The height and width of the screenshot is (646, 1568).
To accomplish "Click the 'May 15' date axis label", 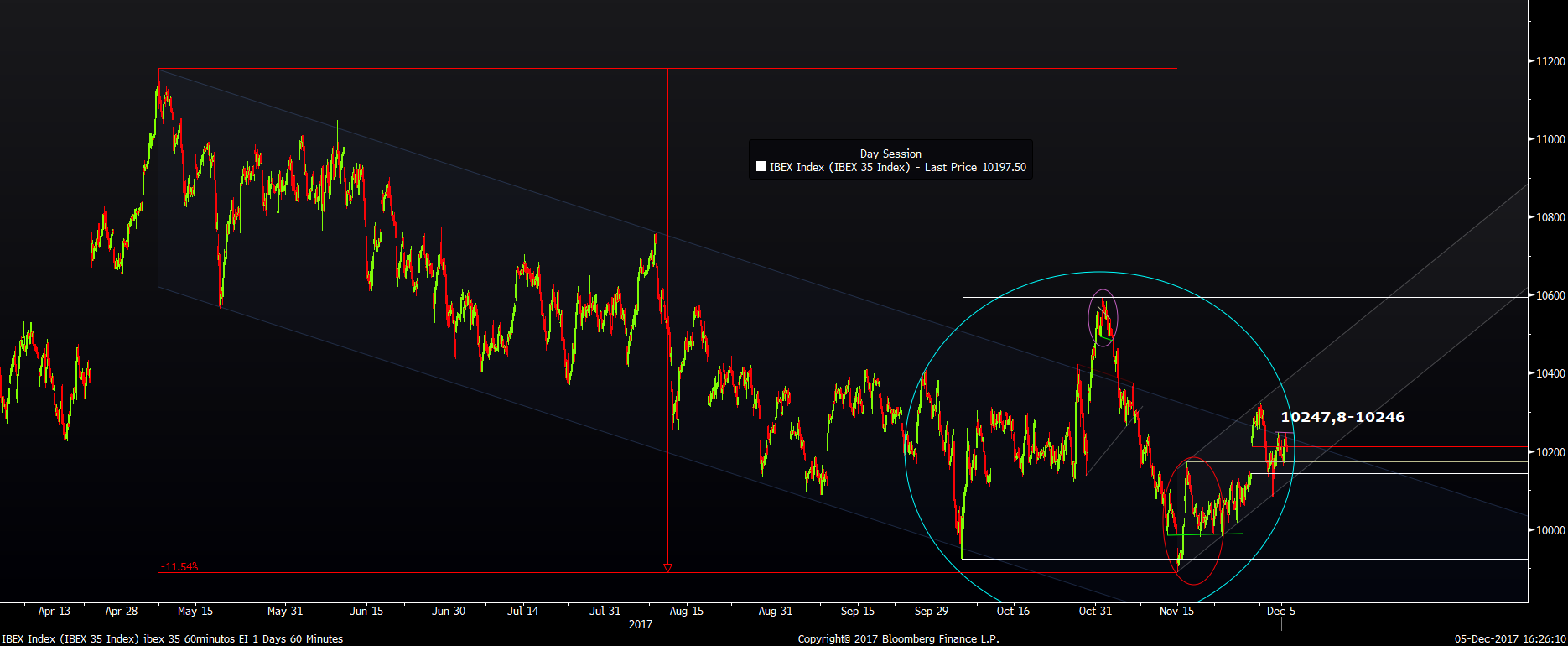I will tap(195, 611).
